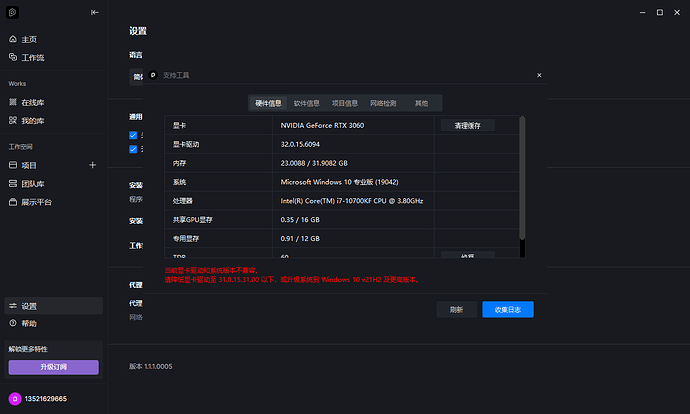The height and width of the screenshot is (414, 690).
Task: Click 收集日志 collect logs button
Action: [x=508, y=309]
